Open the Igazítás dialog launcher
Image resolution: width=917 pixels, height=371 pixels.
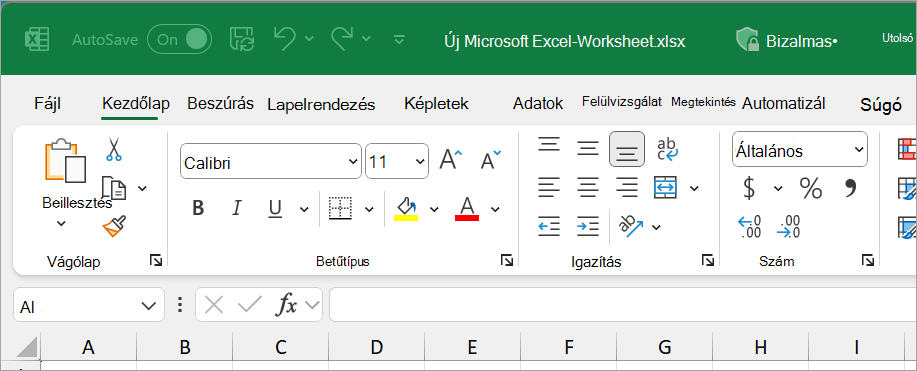[x=708, y=260]
